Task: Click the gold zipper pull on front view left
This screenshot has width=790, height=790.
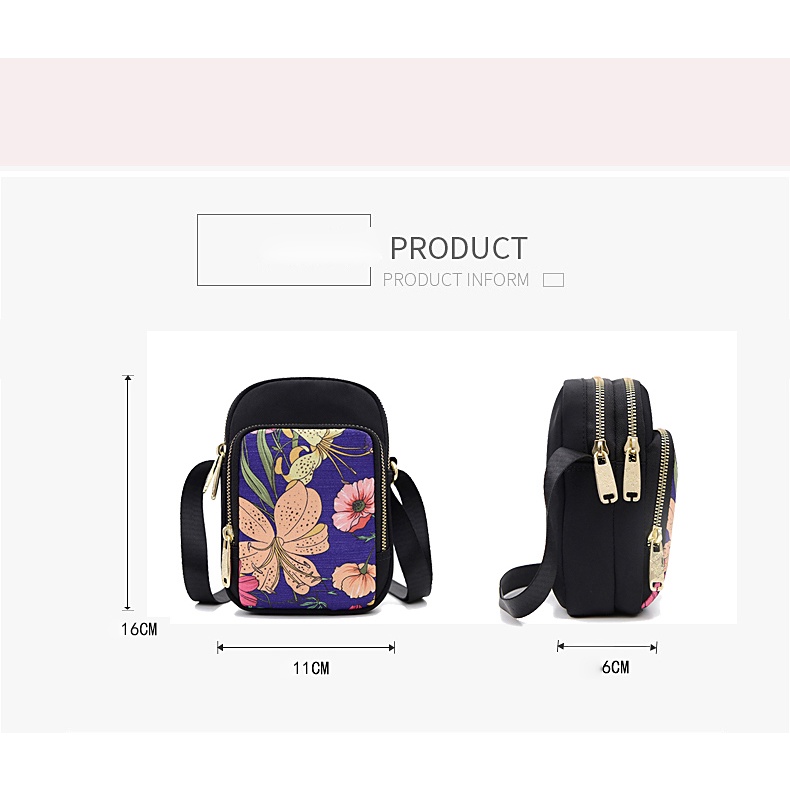Action: [228, 554]
